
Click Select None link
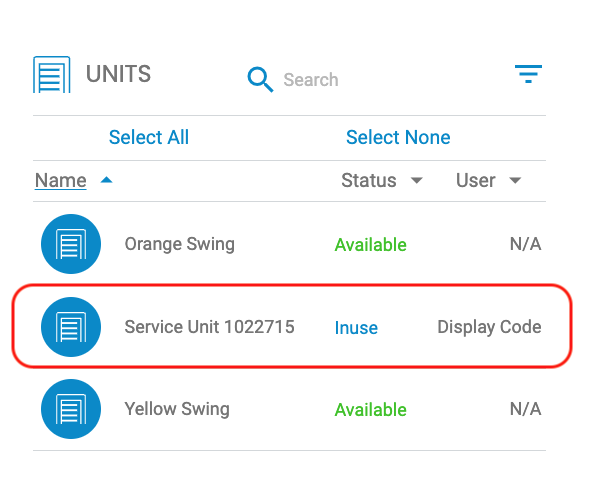coord(398,137)
